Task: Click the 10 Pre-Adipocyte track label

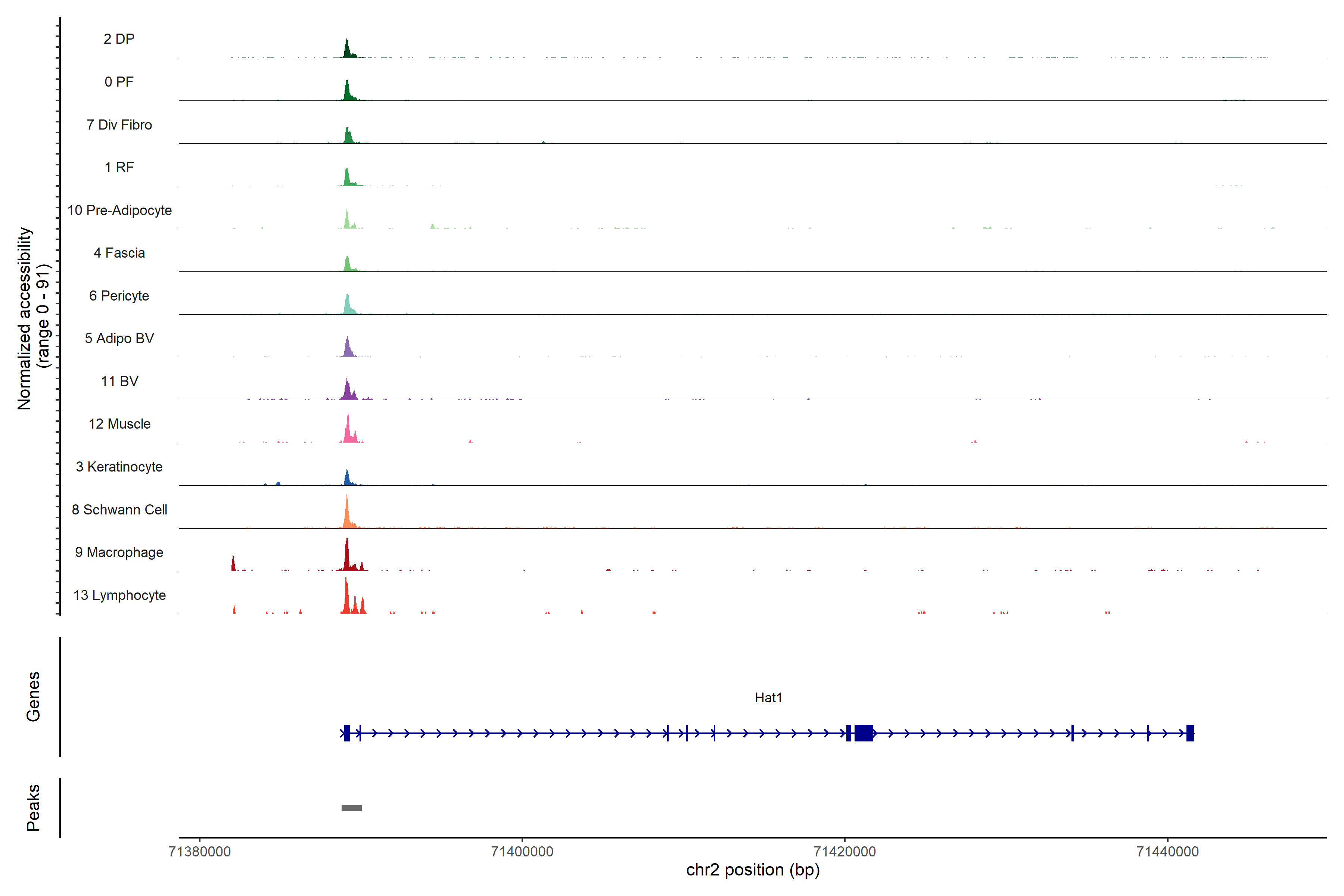Action: tap(119, 210)
